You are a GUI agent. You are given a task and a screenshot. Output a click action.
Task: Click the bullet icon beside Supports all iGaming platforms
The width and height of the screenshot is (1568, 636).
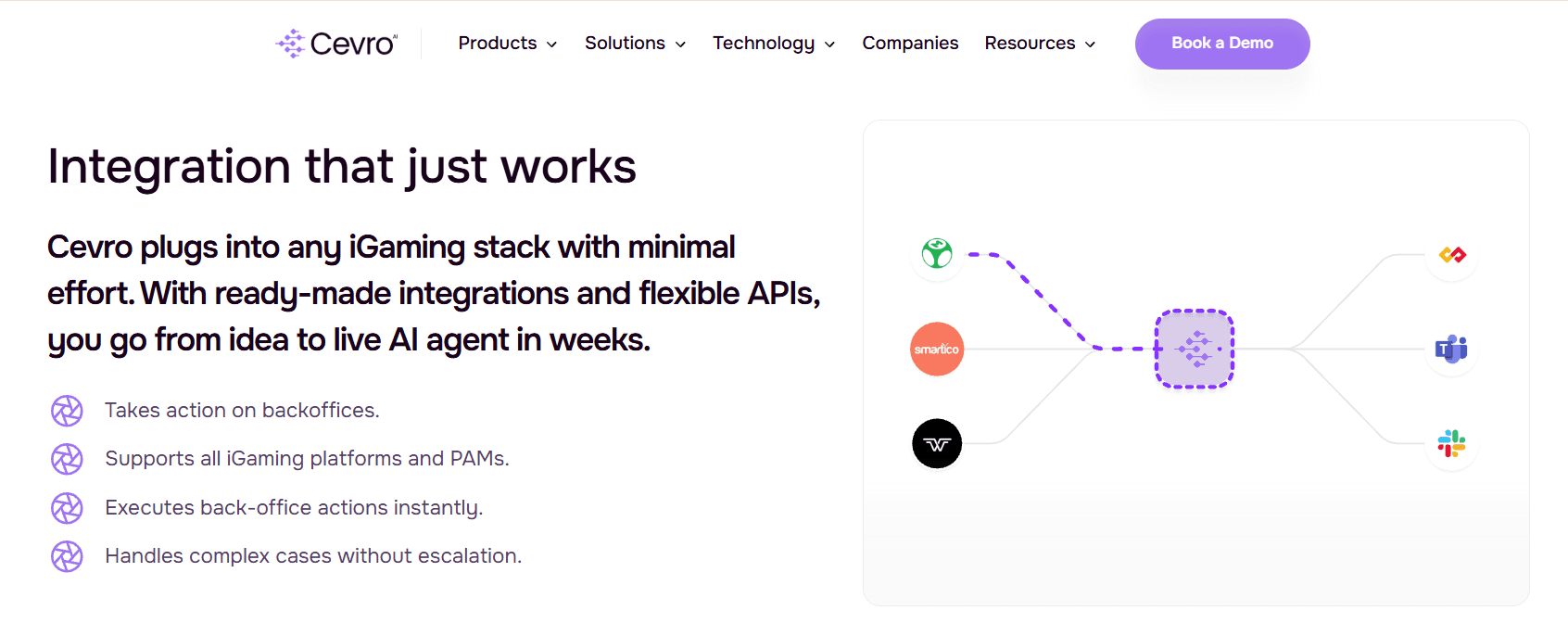coord(67,459)
